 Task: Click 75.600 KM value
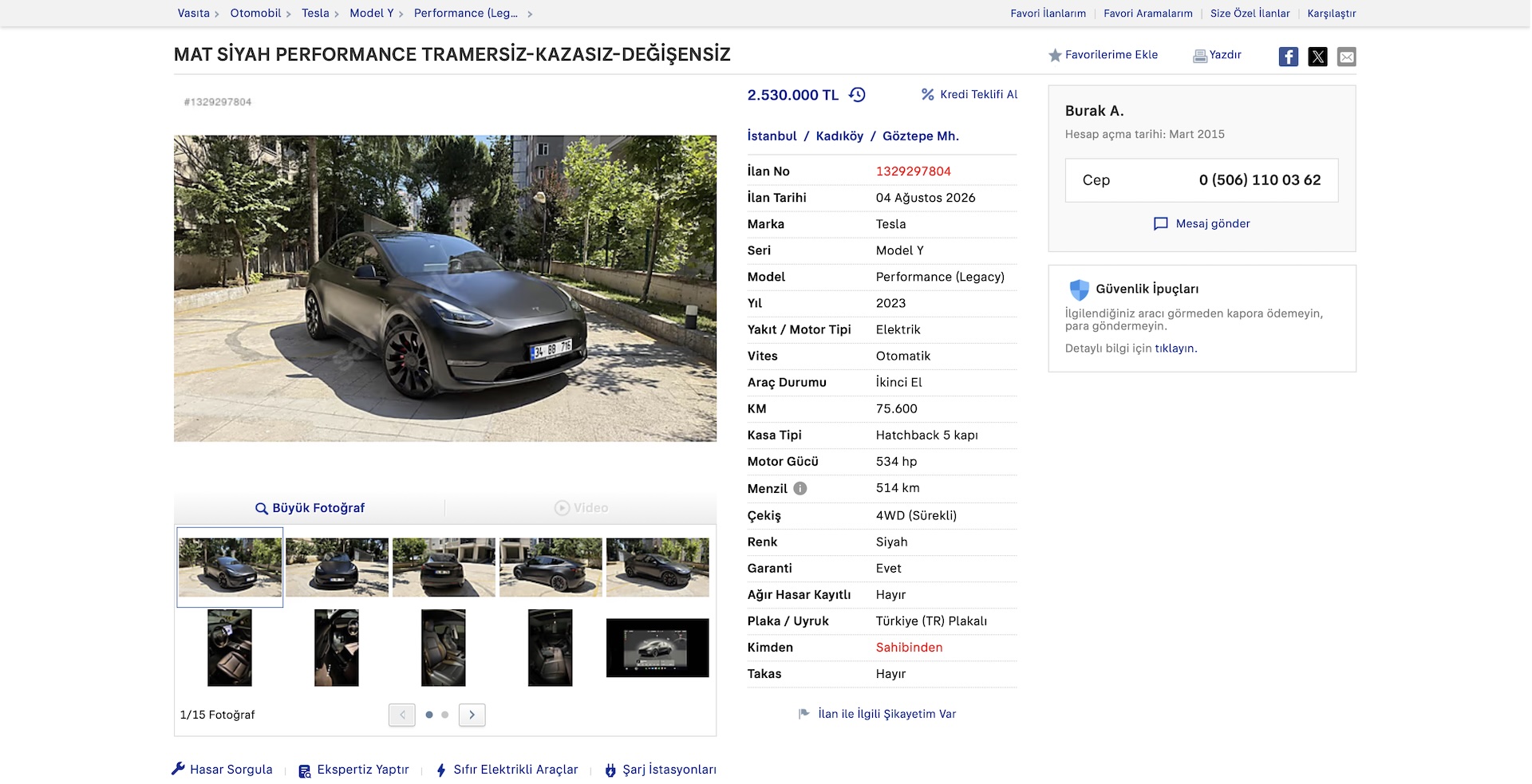(x=897, y=408)
